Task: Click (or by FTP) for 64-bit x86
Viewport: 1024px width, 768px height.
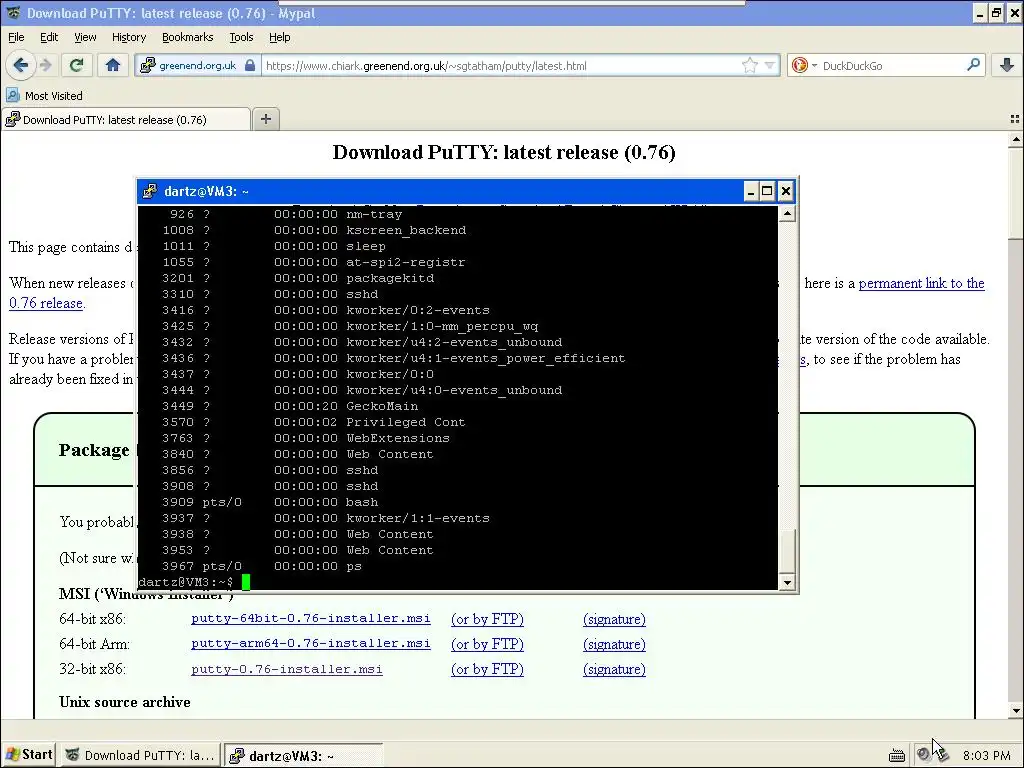Action: (487, 619)
